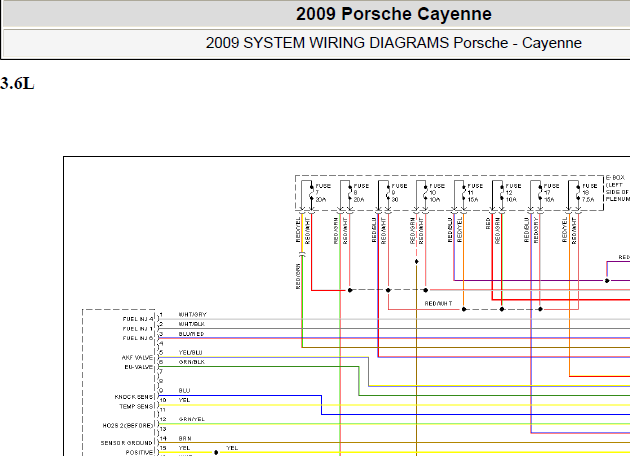Click the horizontal RED/WHT wire label

tap(438, 304)
